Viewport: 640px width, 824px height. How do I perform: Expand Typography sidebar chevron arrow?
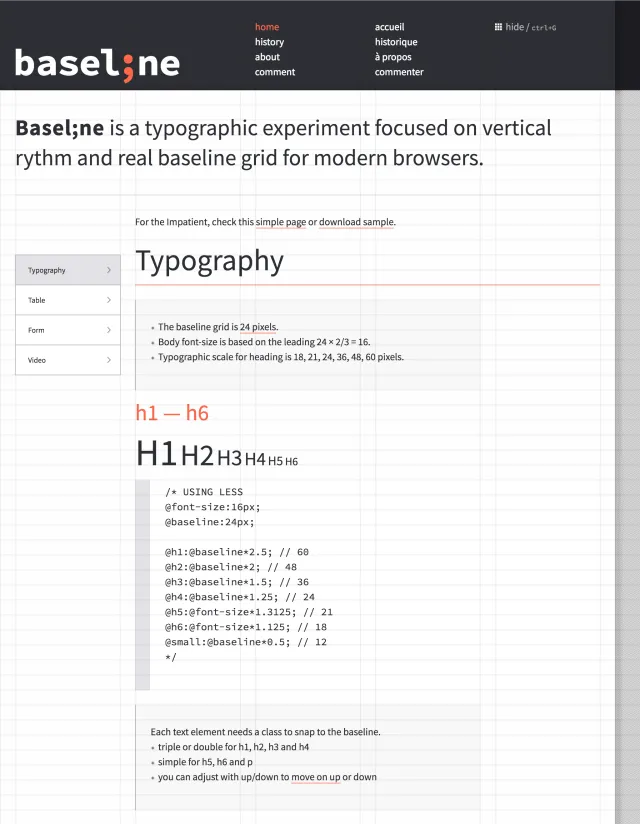109,270
